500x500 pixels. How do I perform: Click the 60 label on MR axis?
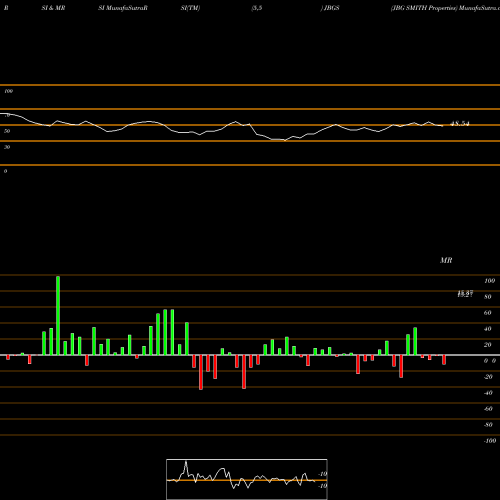(488, 313)
